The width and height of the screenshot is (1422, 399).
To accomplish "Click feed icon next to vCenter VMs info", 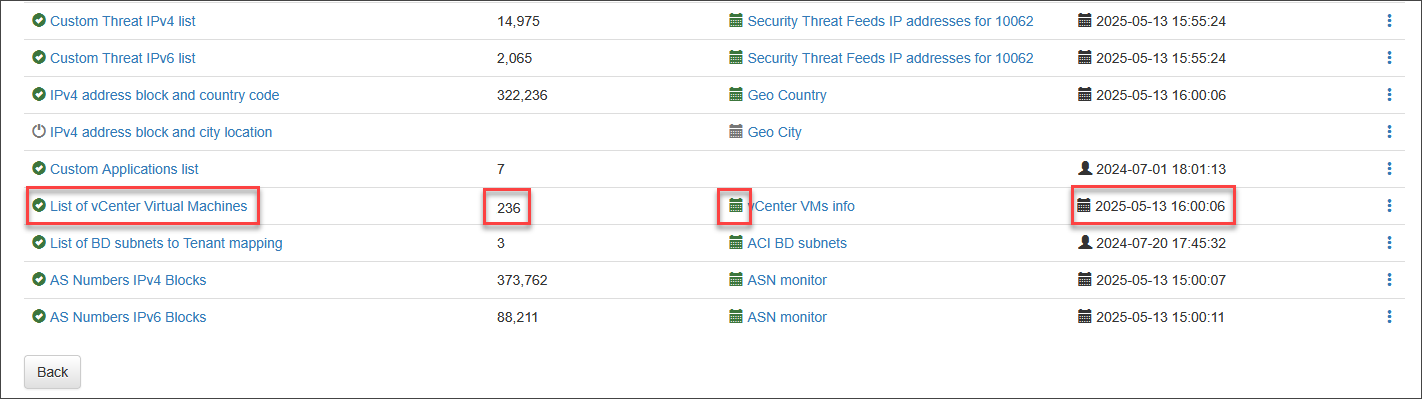I will pos(736,206).
